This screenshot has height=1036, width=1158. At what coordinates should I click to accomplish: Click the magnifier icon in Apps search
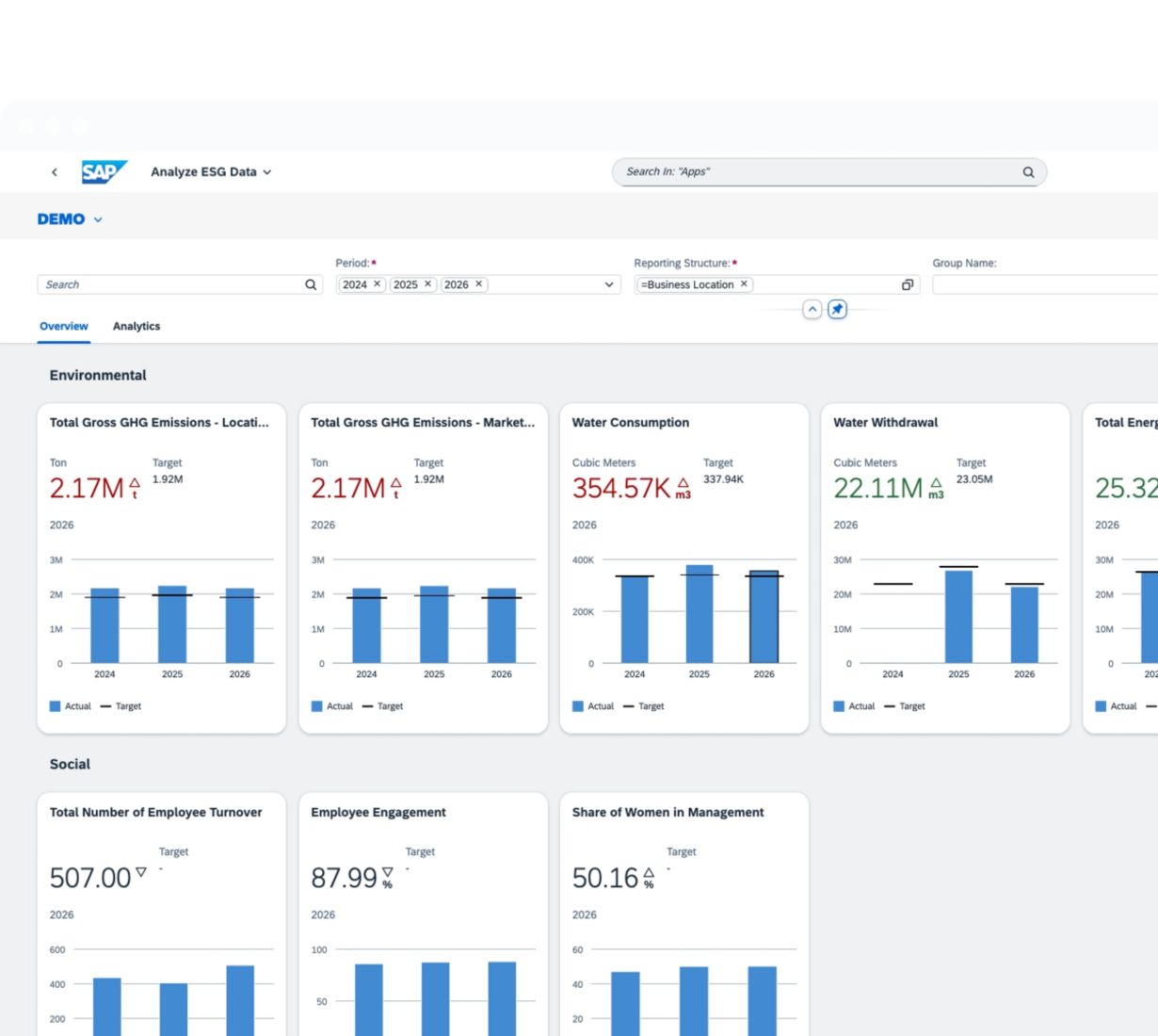(x=1028, y=172)
